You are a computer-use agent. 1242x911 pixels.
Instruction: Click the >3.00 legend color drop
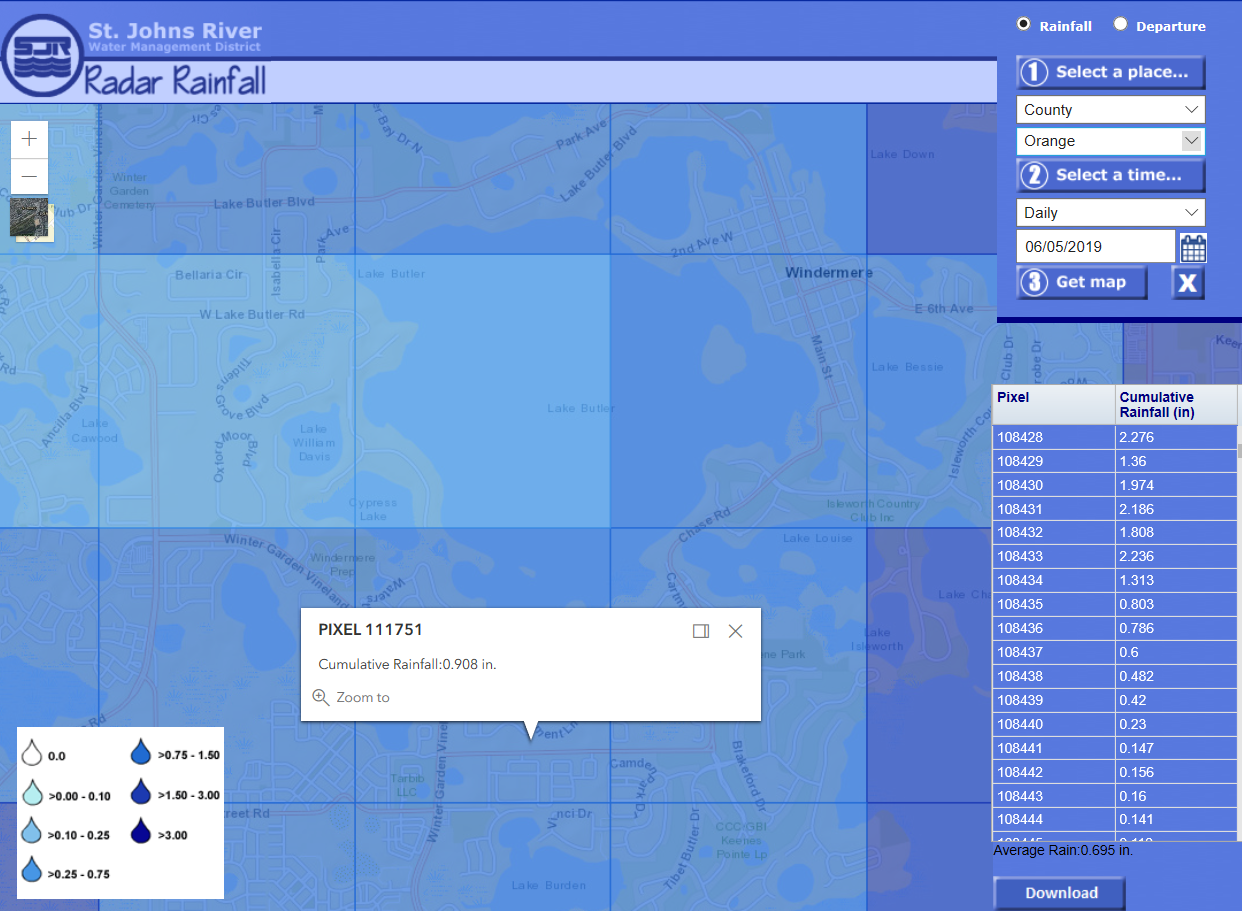pos(141,834)
